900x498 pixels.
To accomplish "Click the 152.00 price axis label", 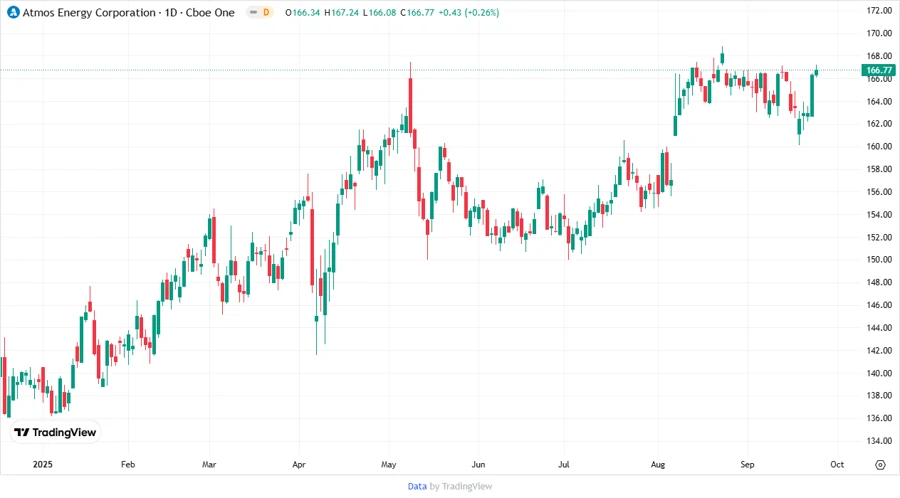I will tap(879, 237).
